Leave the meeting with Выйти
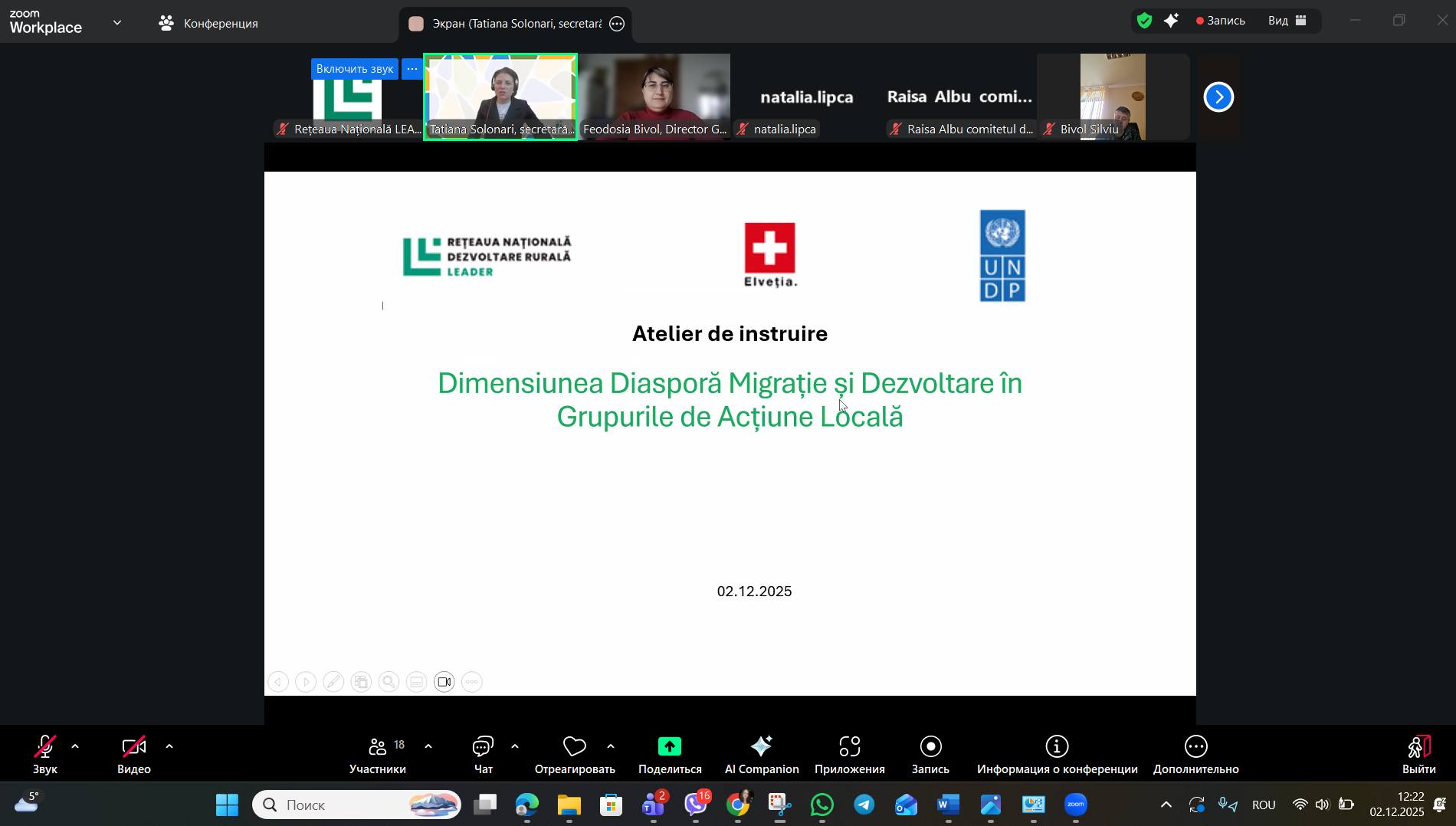This screenshot has width=1456, height=826. tap(1418, 755)
